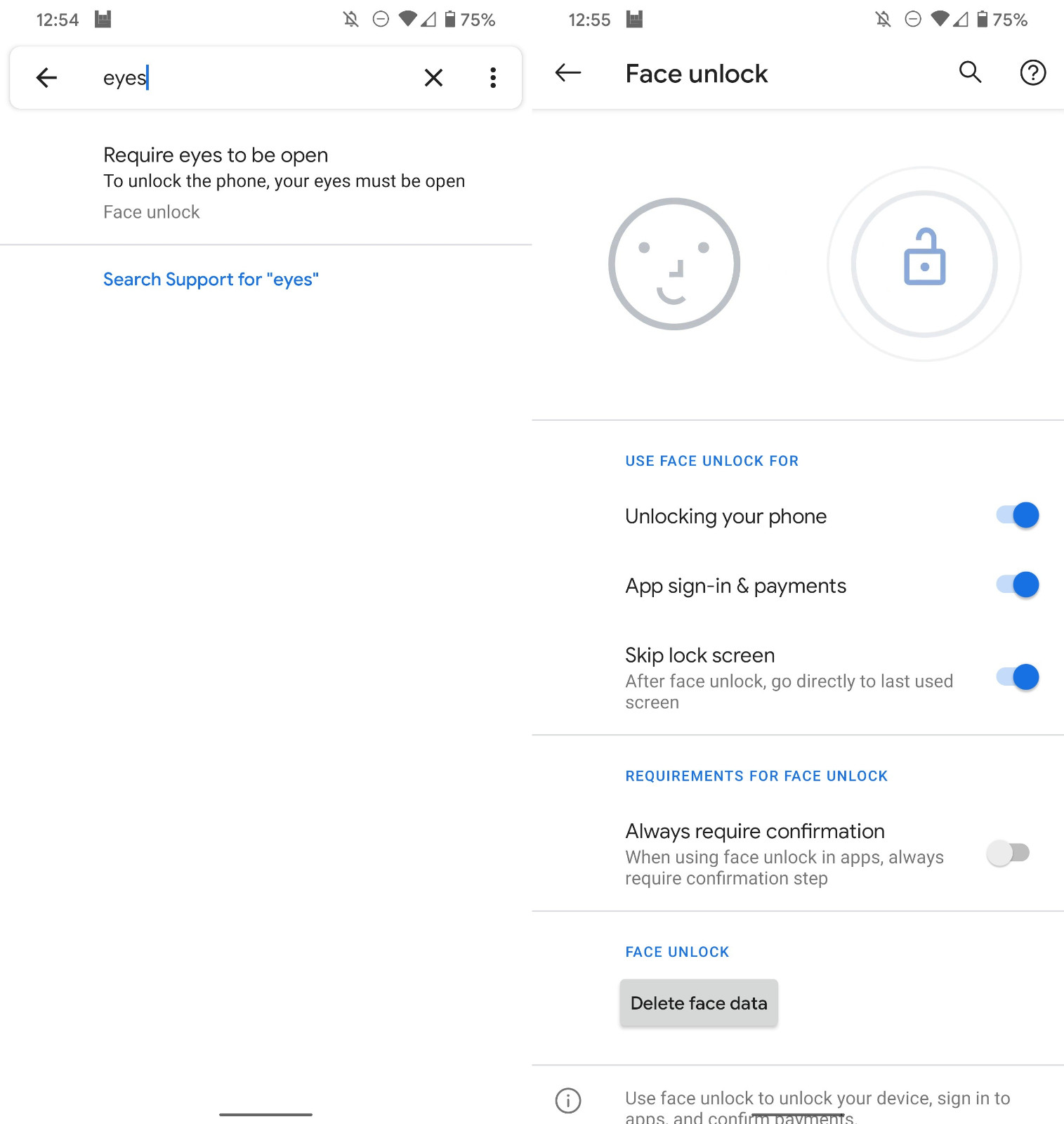Open search from Face unlock header
The width and height of the screenshot is (1064, 1124).
pos(970,72)
